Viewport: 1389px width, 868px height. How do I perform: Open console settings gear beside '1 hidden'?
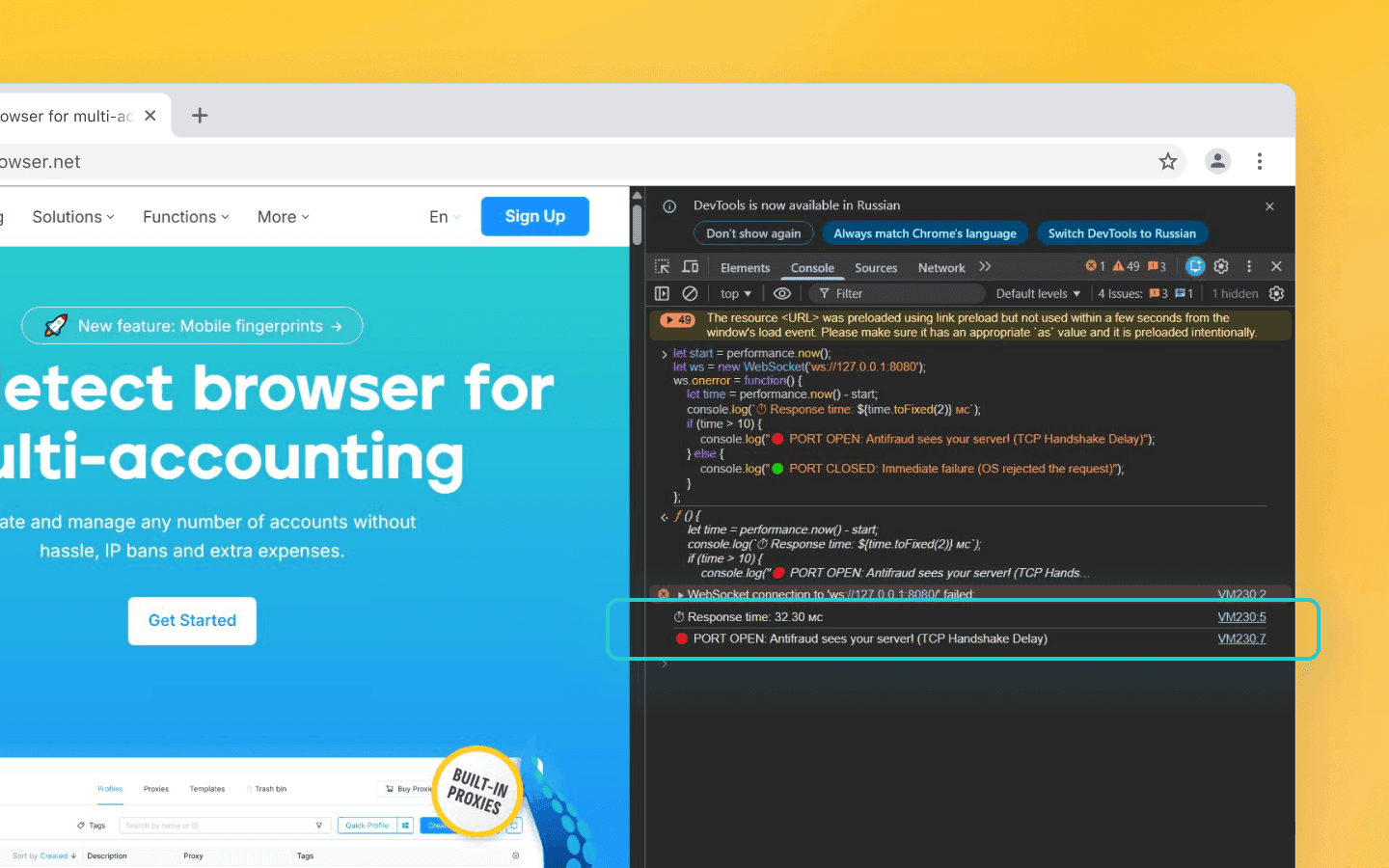(x=1276, y=293)
